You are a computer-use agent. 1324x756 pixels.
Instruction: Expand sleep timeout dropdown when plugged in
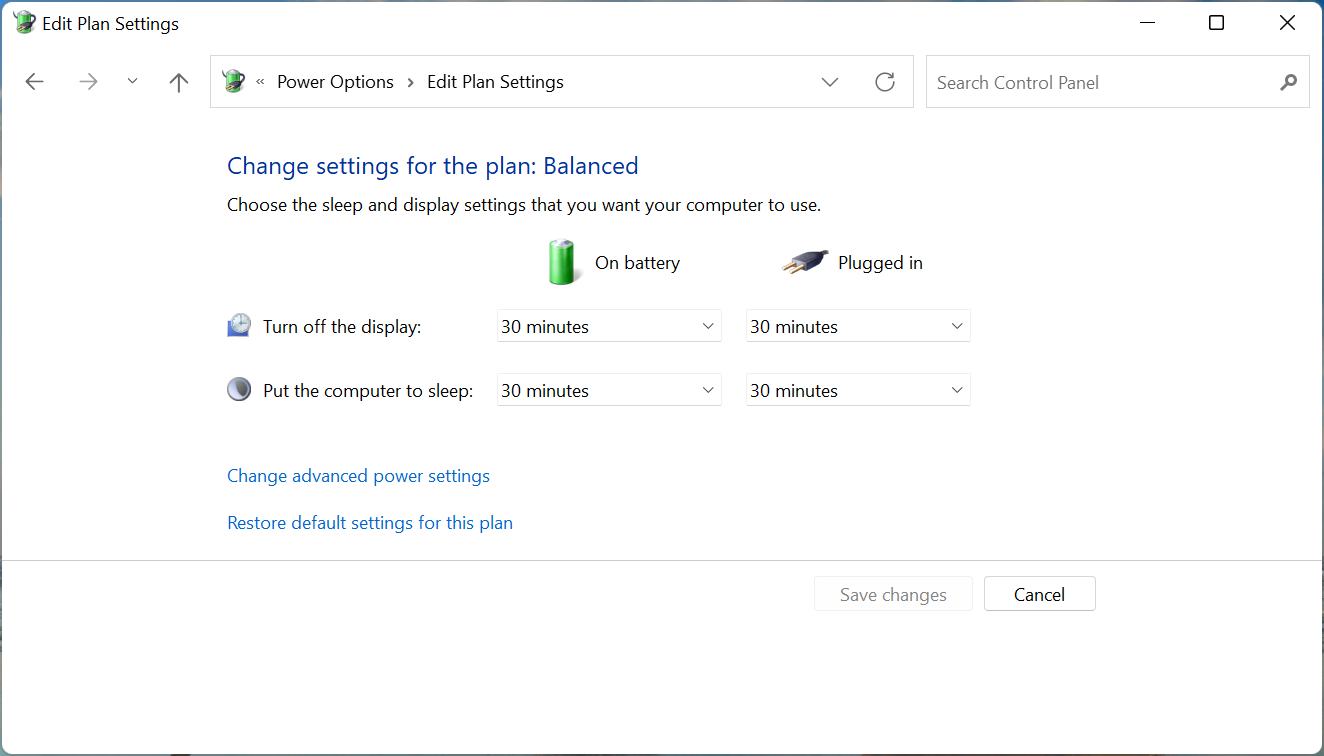858,390
